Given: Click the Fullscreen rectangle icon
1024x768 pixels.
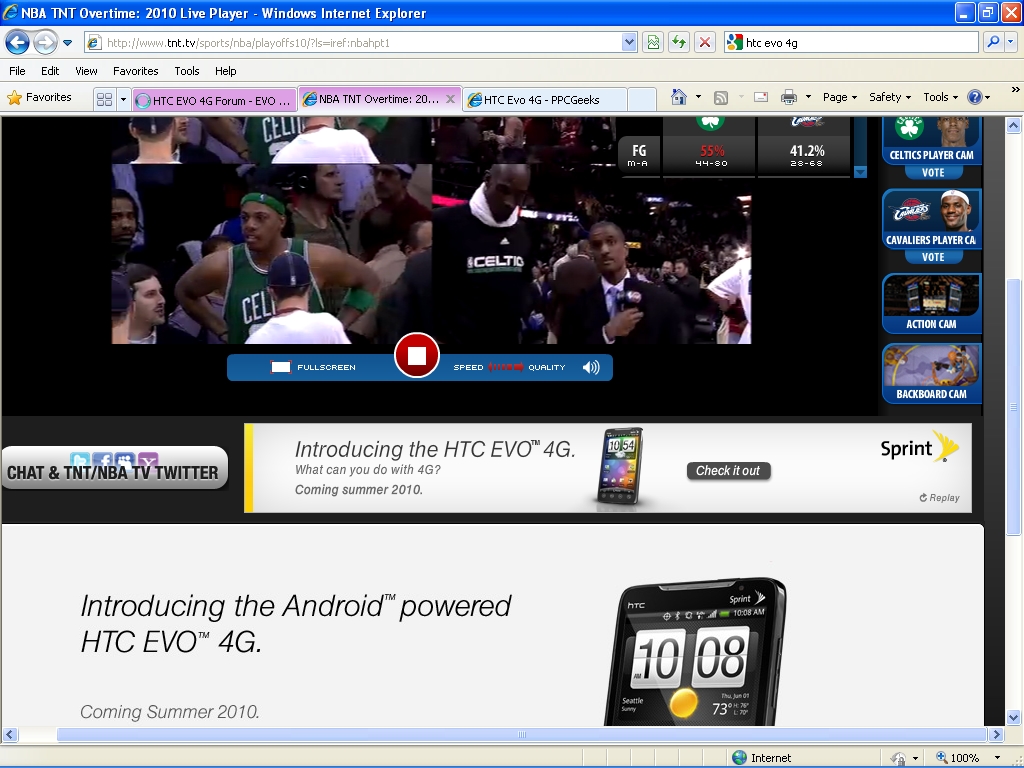Looking at the screenshot, I should tap(281, 367).
